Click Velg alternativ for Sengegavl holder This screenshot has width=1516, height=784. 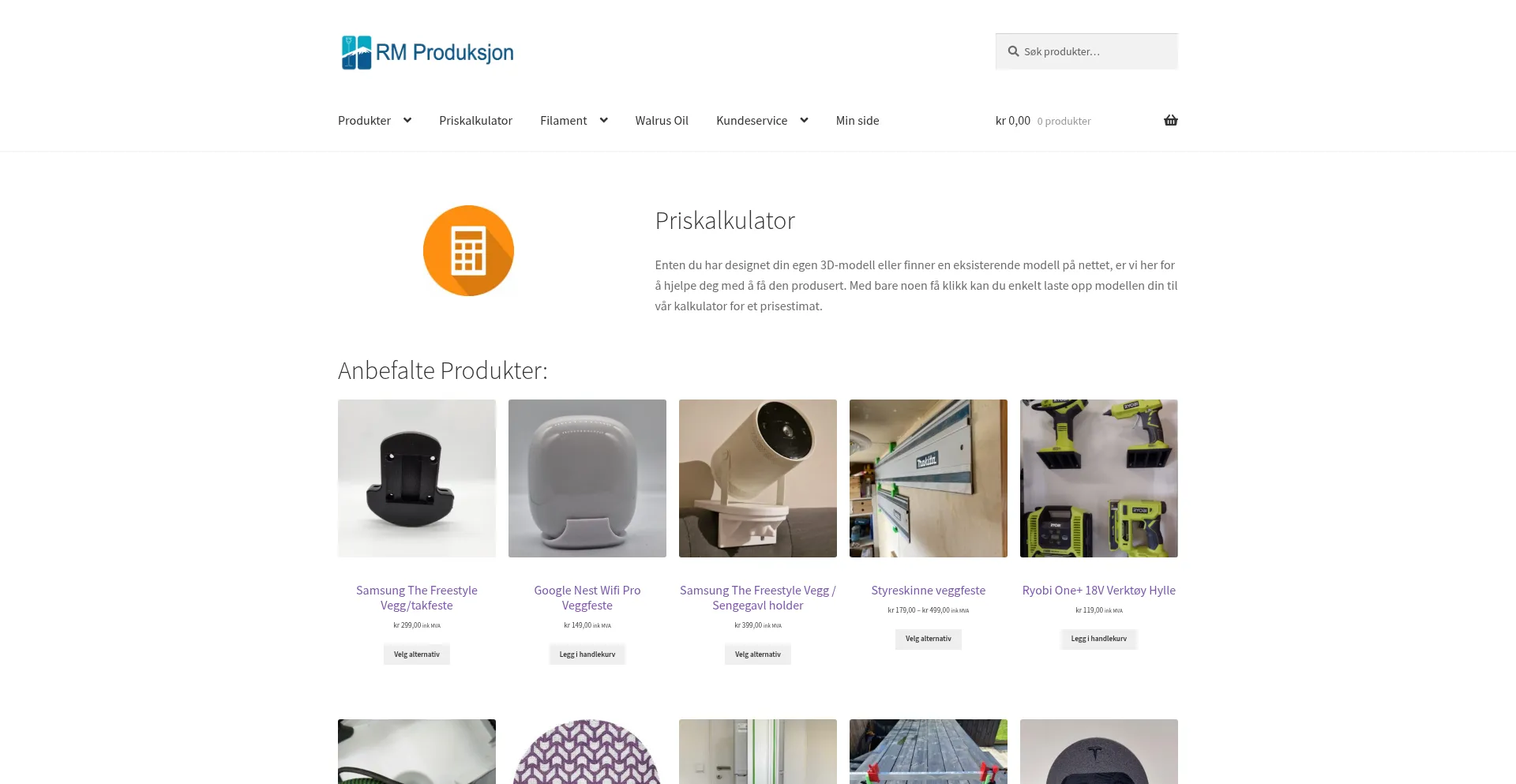(x=758, y=655)
